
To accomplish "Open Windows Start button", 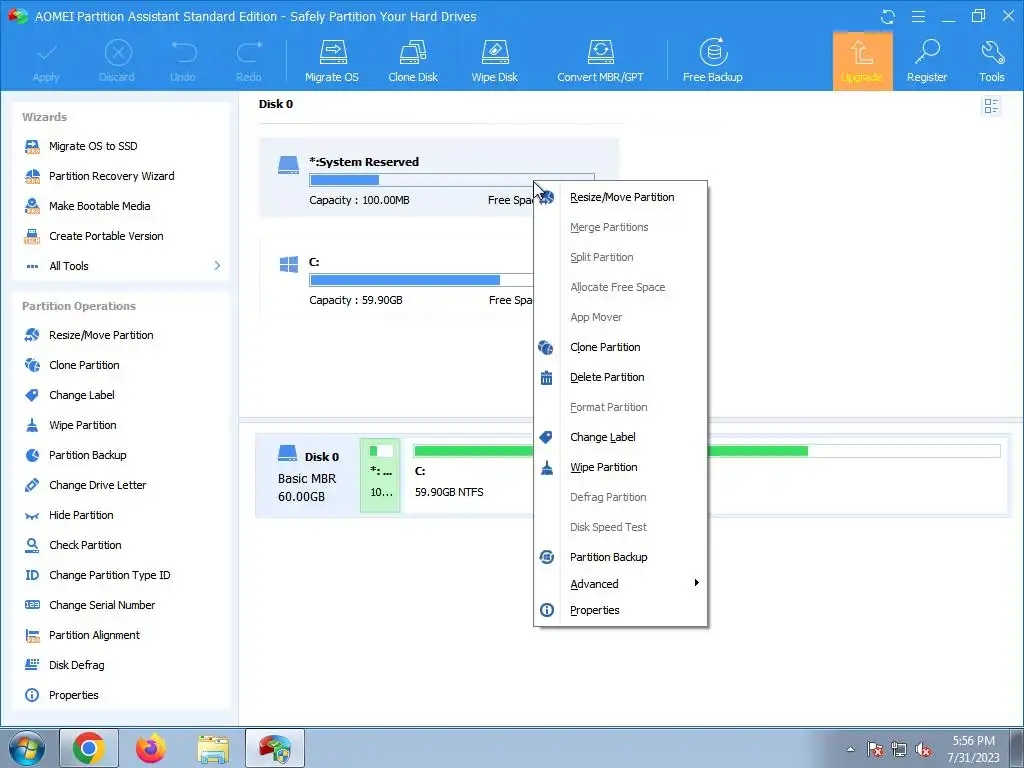I will (26, 748).
